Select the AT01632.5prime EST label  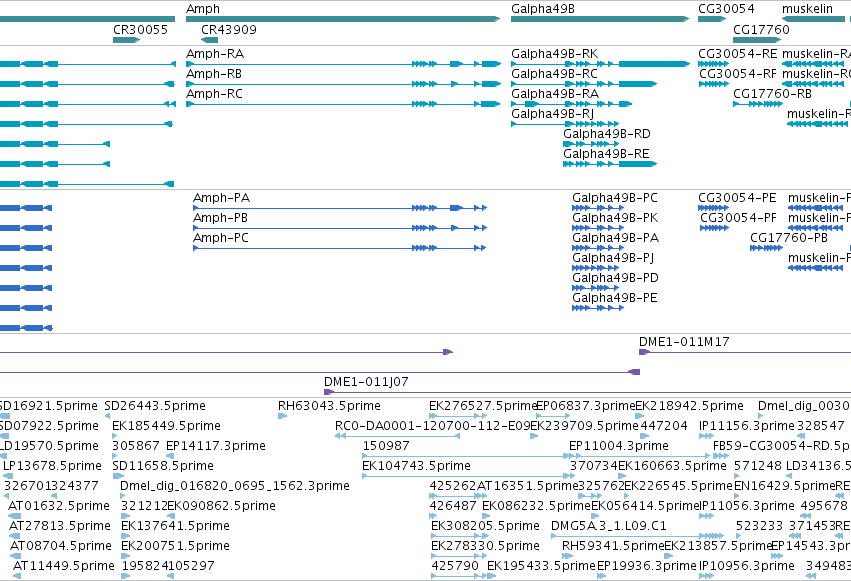59,507
